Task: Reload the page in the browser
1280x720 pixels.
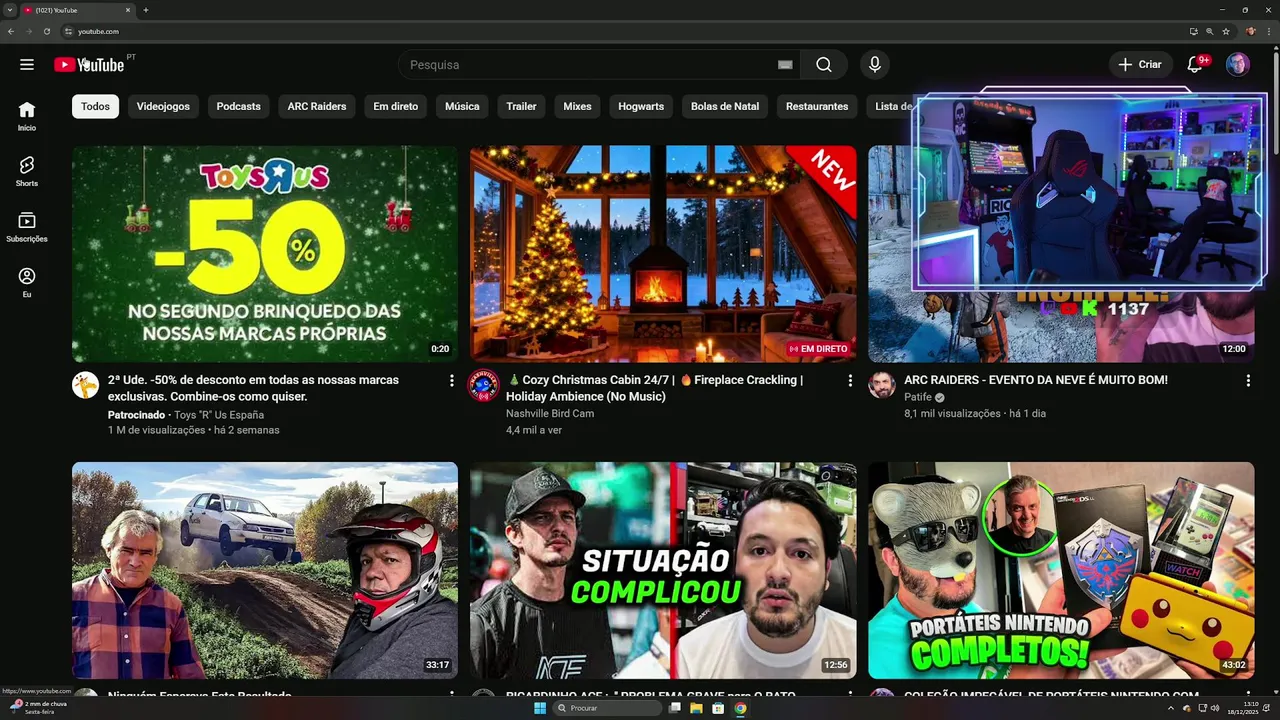Action: pyautogui.click(x=46, y=31)
